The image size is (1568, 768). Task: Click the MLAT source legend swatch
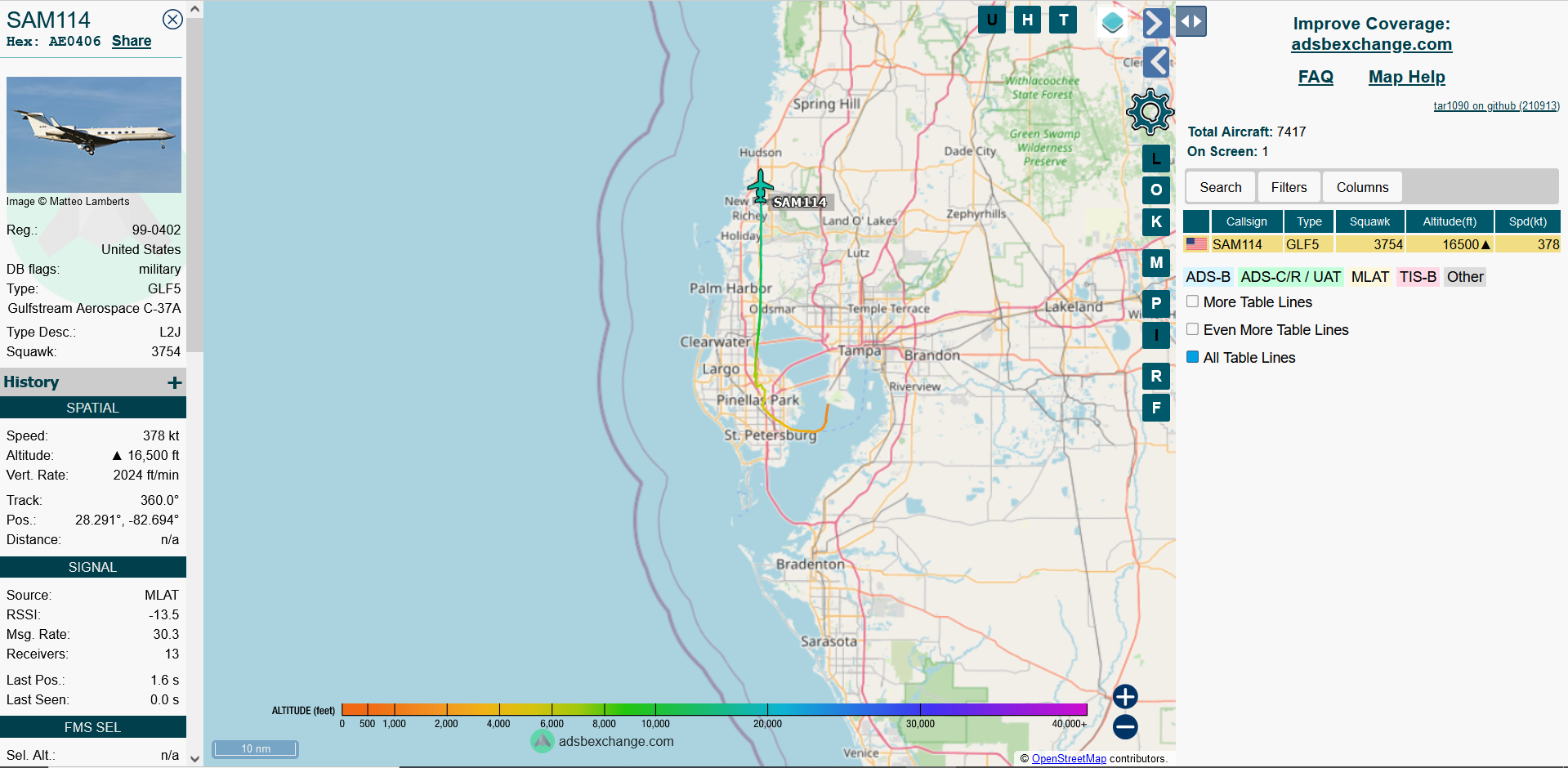[x=1369, y=277]
